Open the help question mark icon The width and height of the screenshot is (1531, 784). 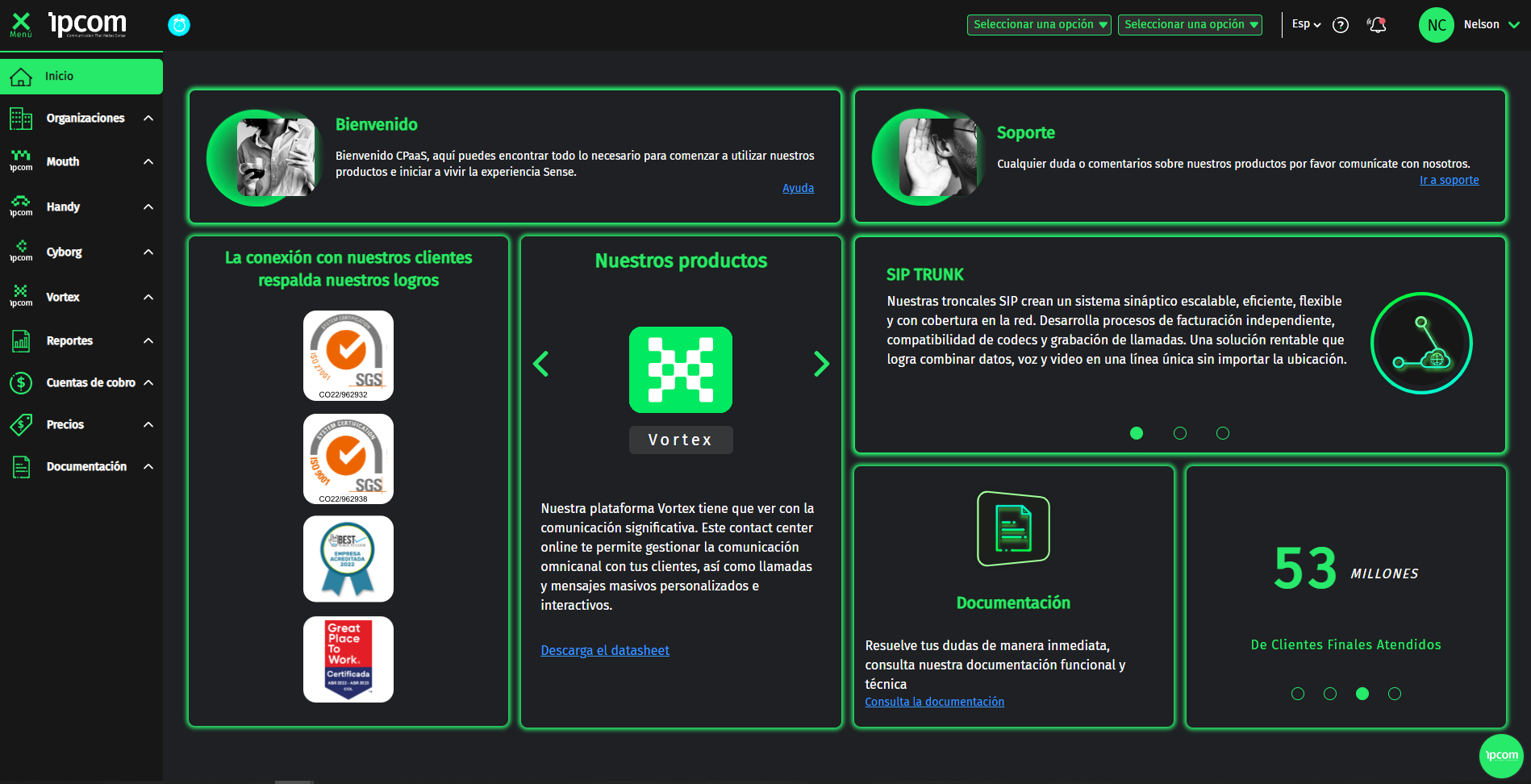click(1341, 25)
